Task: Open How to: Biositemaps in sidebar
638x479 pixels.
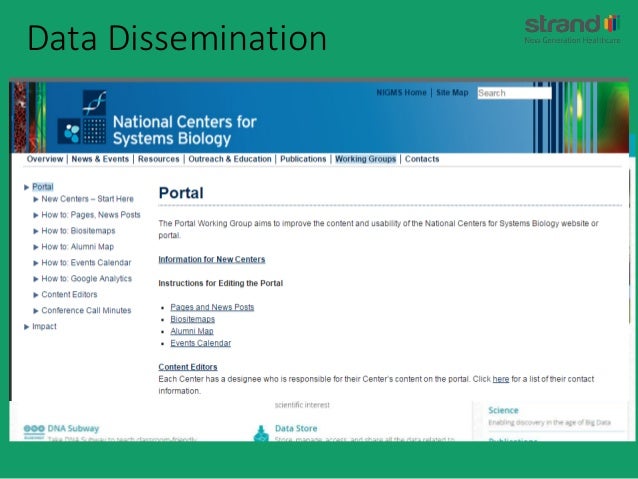Action: pyautogui.click(x=78, y=231)
